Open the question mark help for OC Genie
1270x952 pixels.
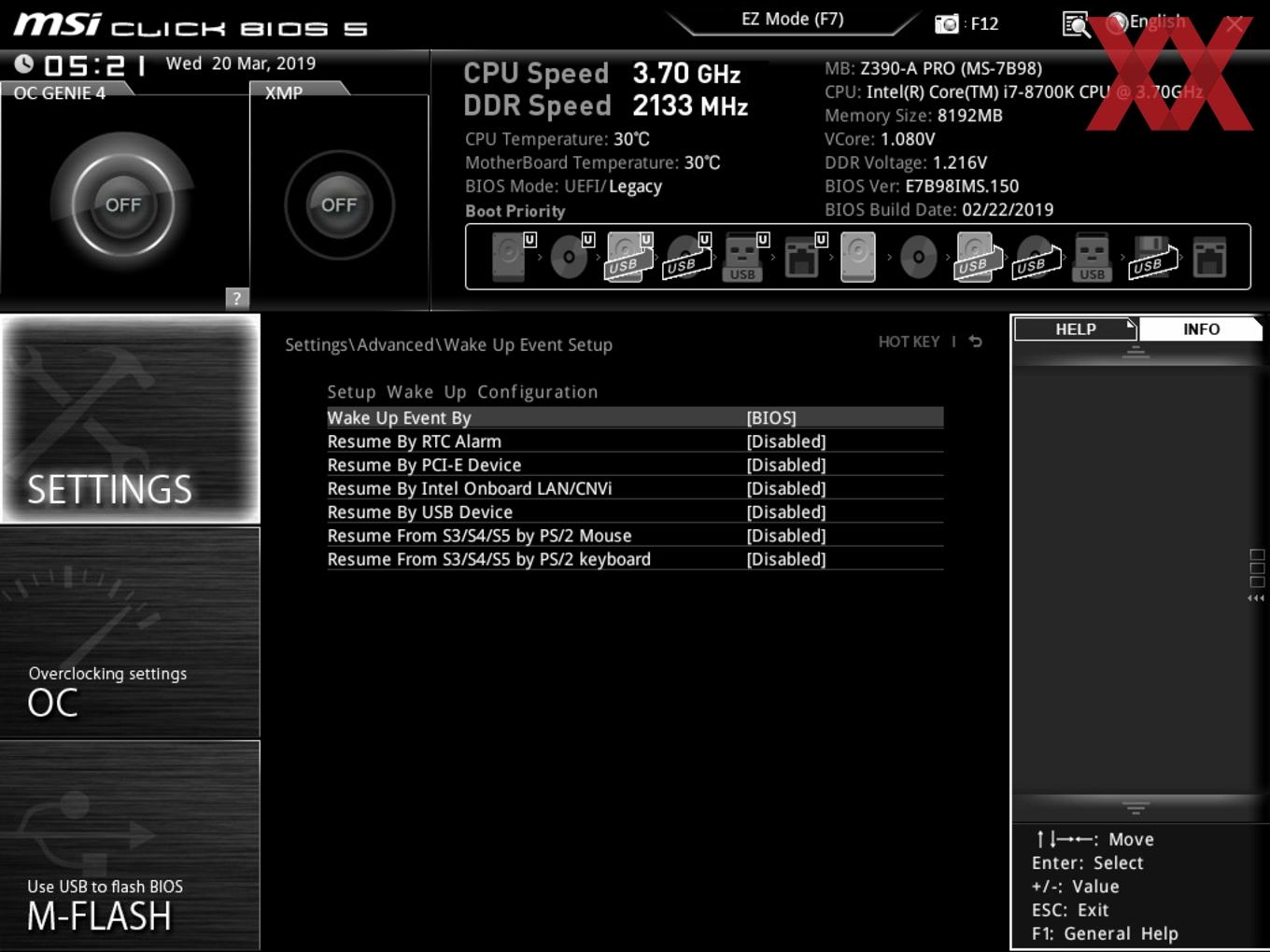[x=237, y=298]
